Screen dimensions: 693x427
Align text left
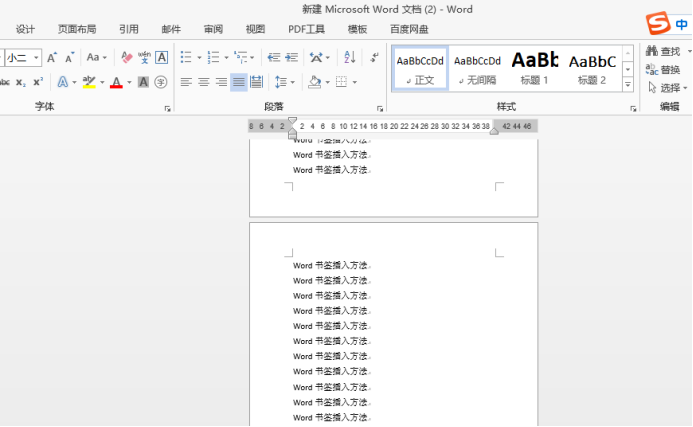(x=186, y=82)
